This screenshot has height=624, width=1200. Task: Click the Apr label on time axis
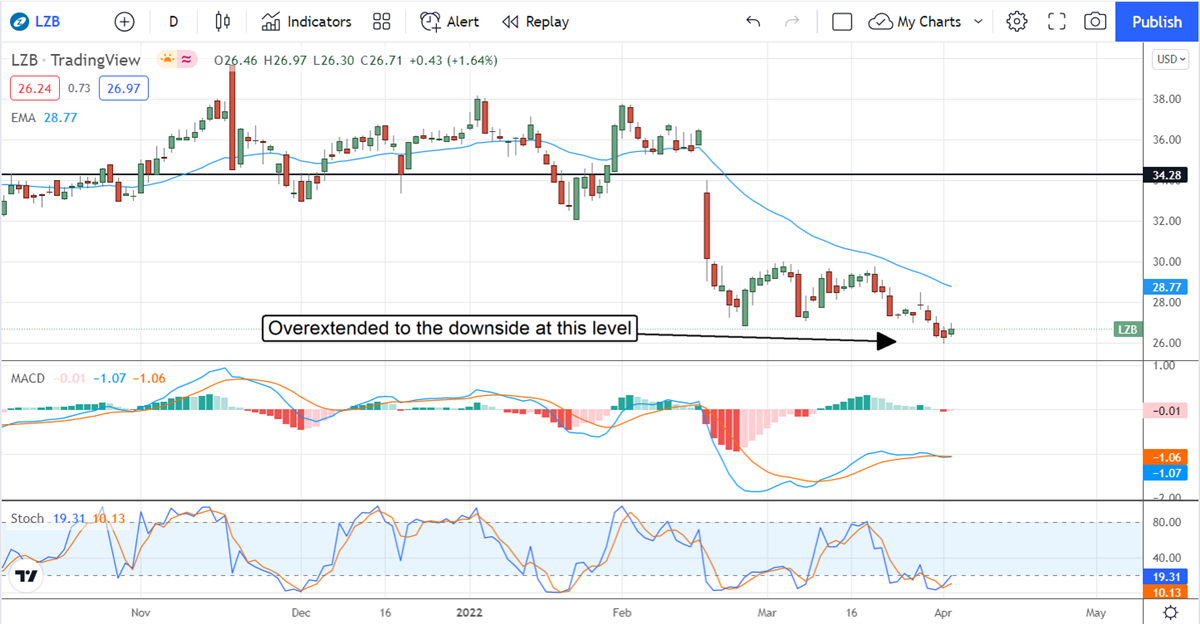point(945,611)
